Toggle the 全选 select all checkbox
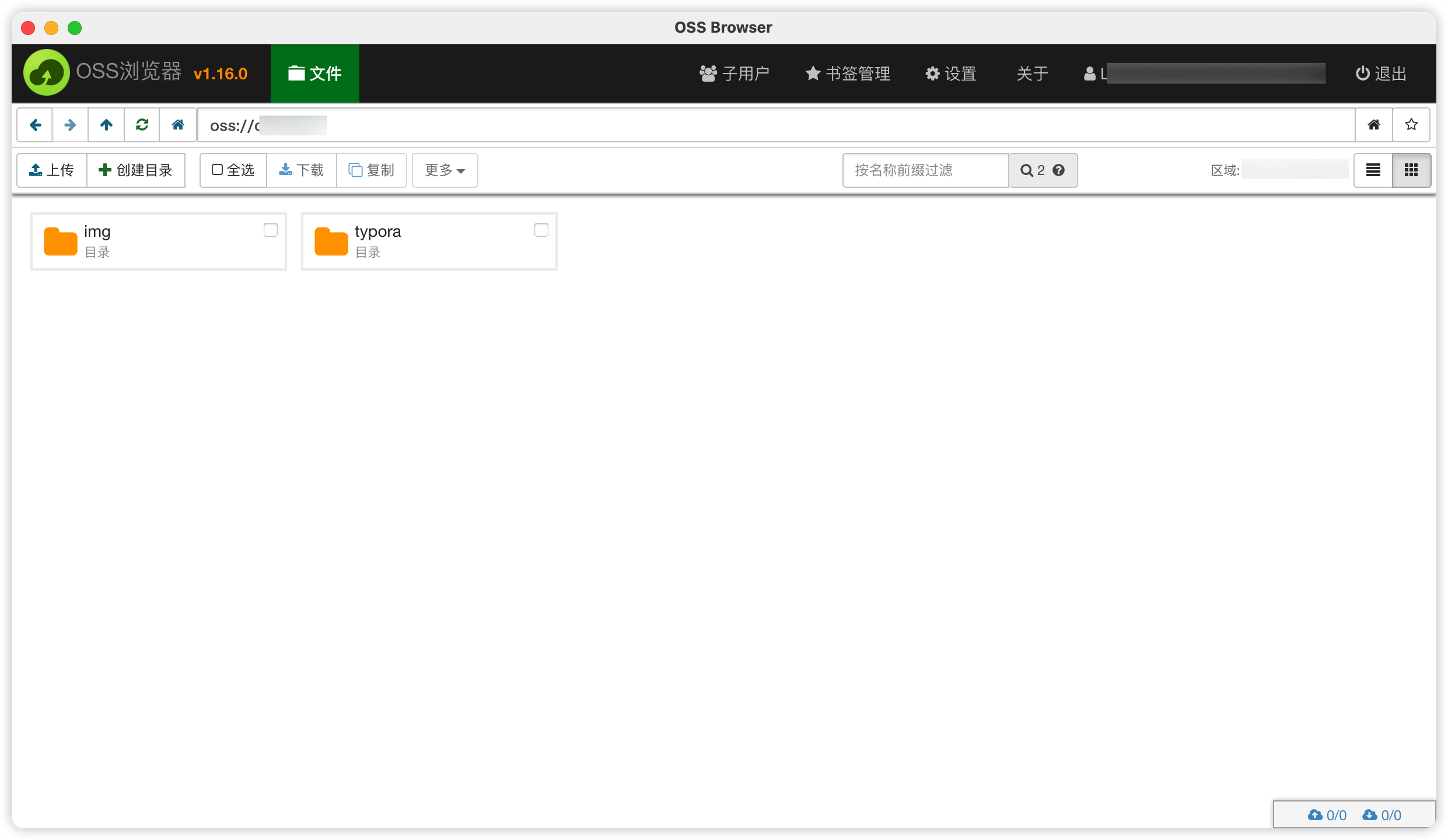Screen dimensions: 1448x840 click(233, 170)
